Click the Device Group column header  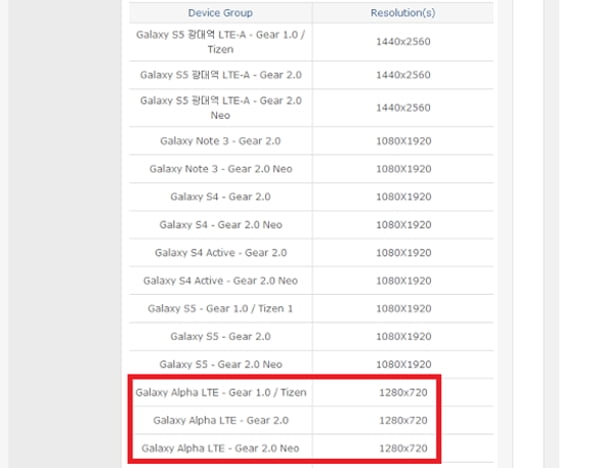click(220, 13)
